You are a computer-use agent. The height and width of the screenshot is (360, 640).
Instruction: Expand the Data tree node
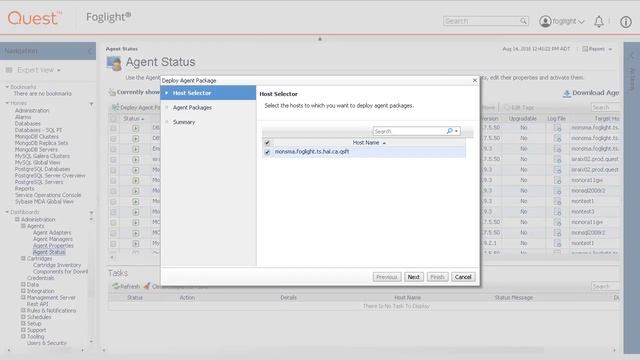pyautogui.click(x=23, y=284)
